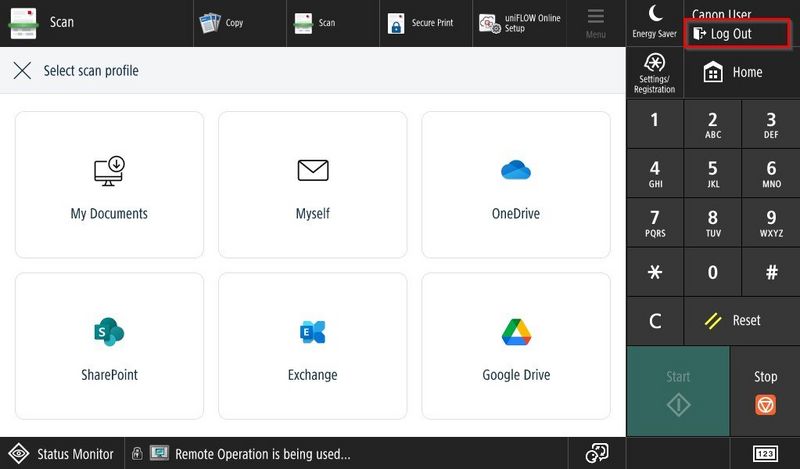Select OneDrive as scan destination
The height and width of the screenshot is (469, 800).
click(515, 185)
